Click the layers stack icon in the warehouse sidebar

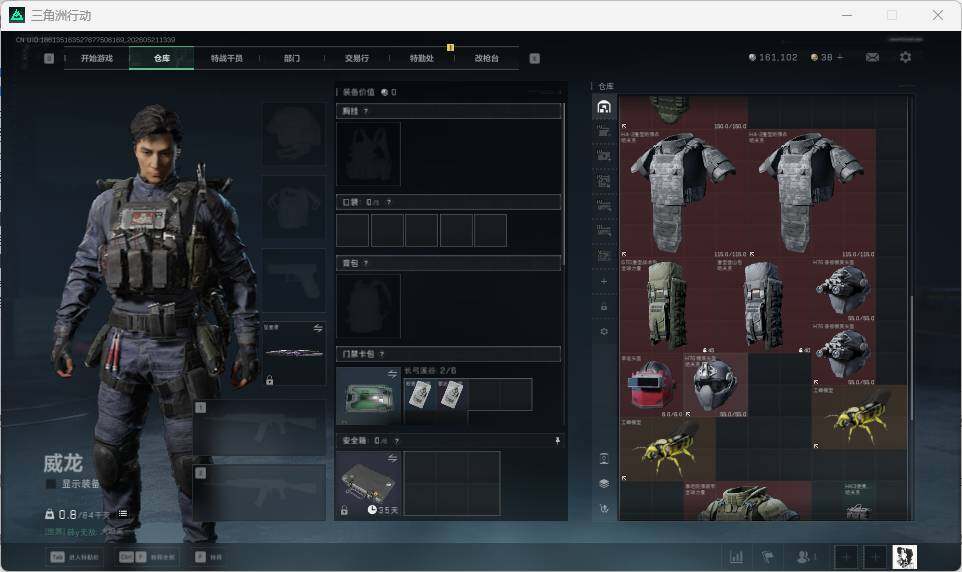(604, 484)
